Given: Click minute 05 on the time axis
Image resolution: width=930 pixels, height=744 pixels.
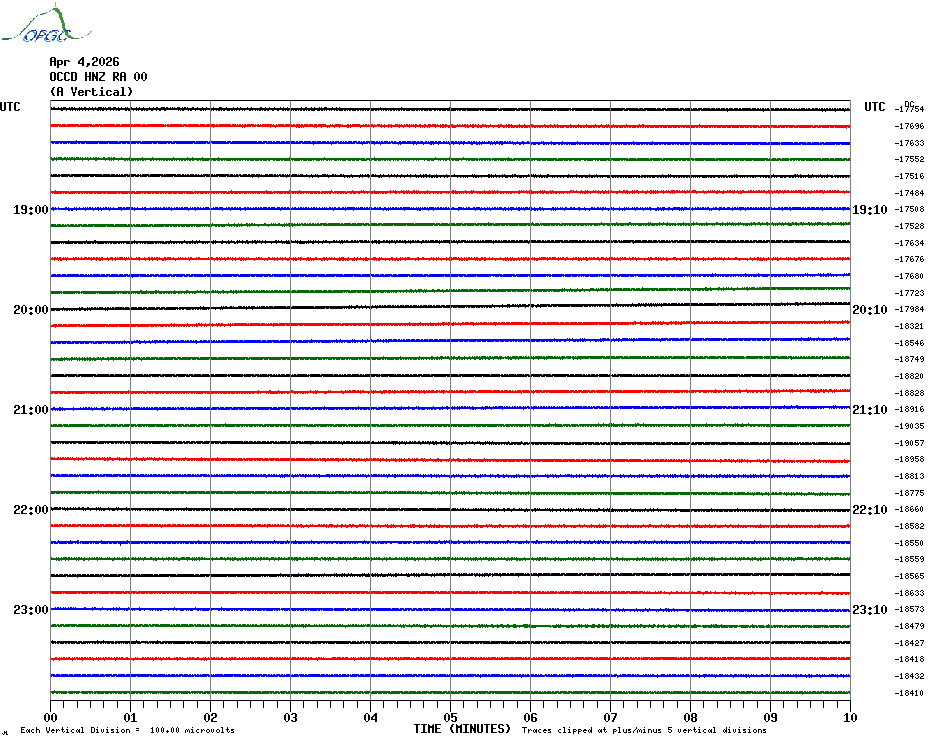Looking at the screenshot, I should [x=450, y=717].
